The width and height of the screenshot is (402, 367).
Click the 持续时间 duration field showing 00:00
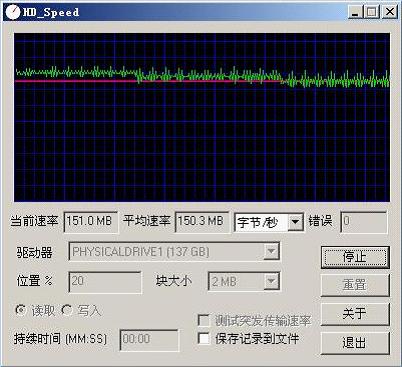149,340
